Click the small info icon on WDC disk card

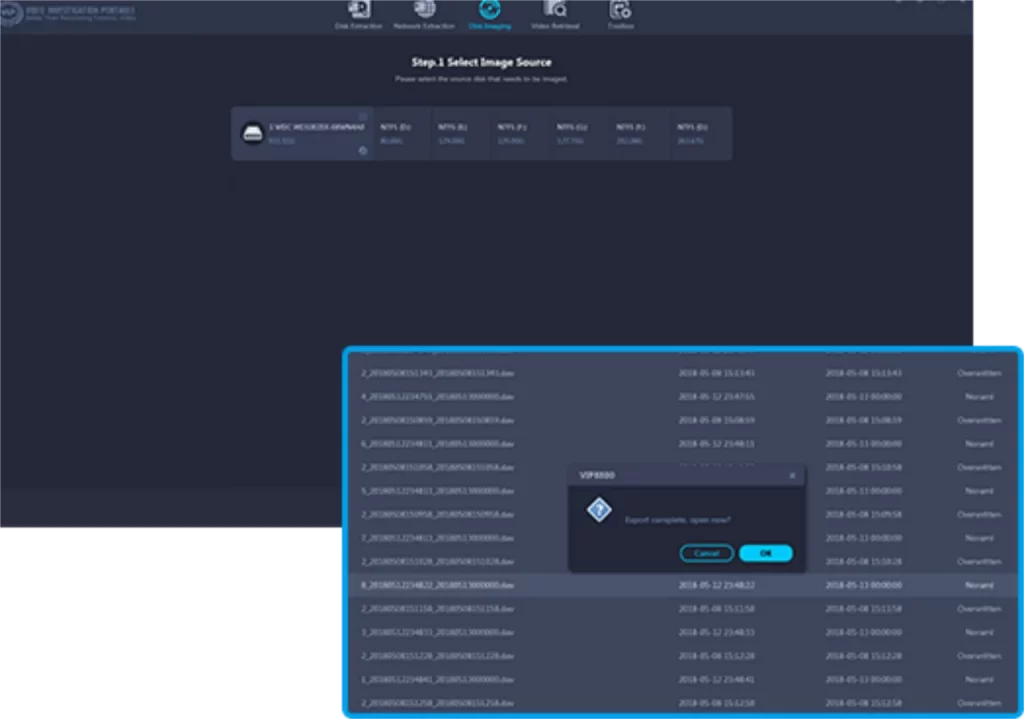click(x=363, y=151)
